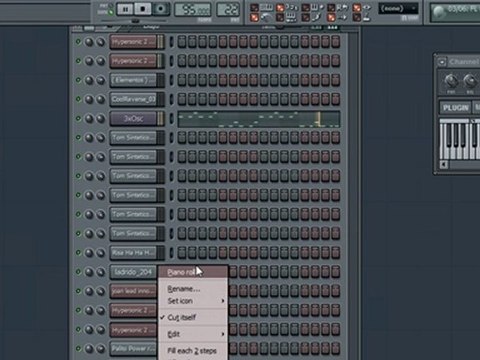480x360 pixels.
Task: Click the 3xOsc channel volume knob
Action: tap(101, 119)
